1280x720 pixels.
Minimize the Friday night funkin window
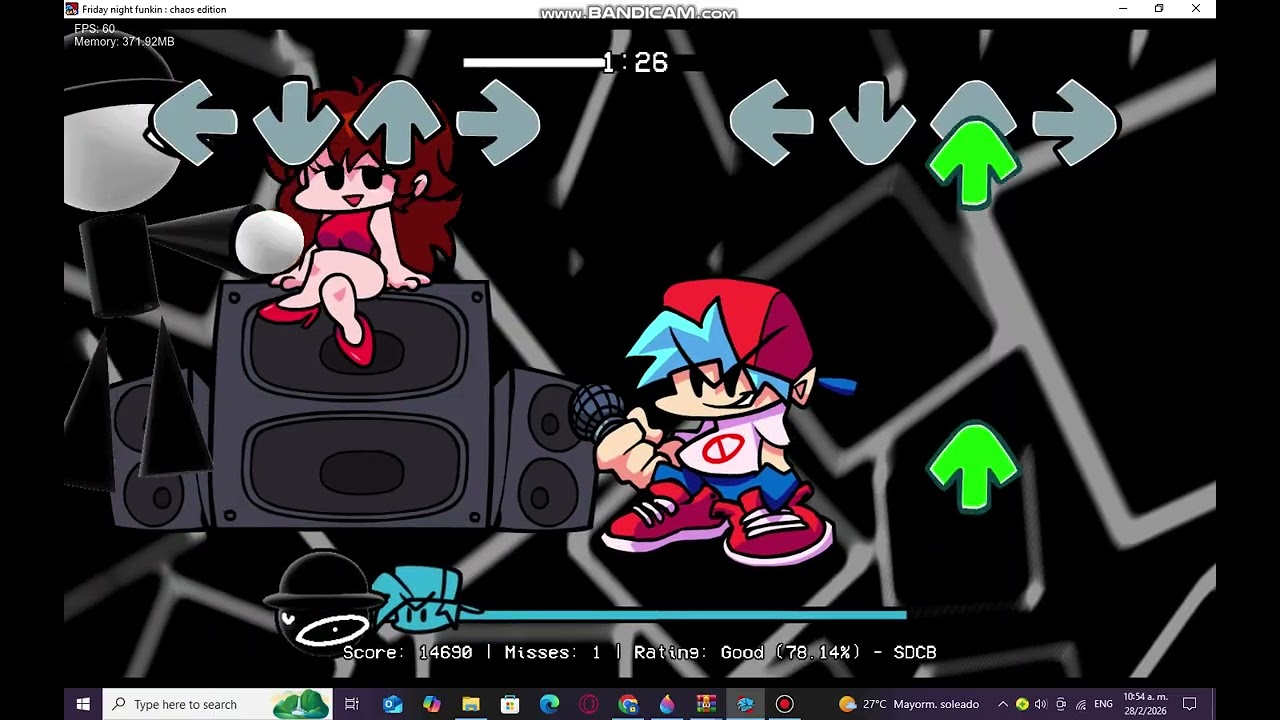(x=1123, y=9)
